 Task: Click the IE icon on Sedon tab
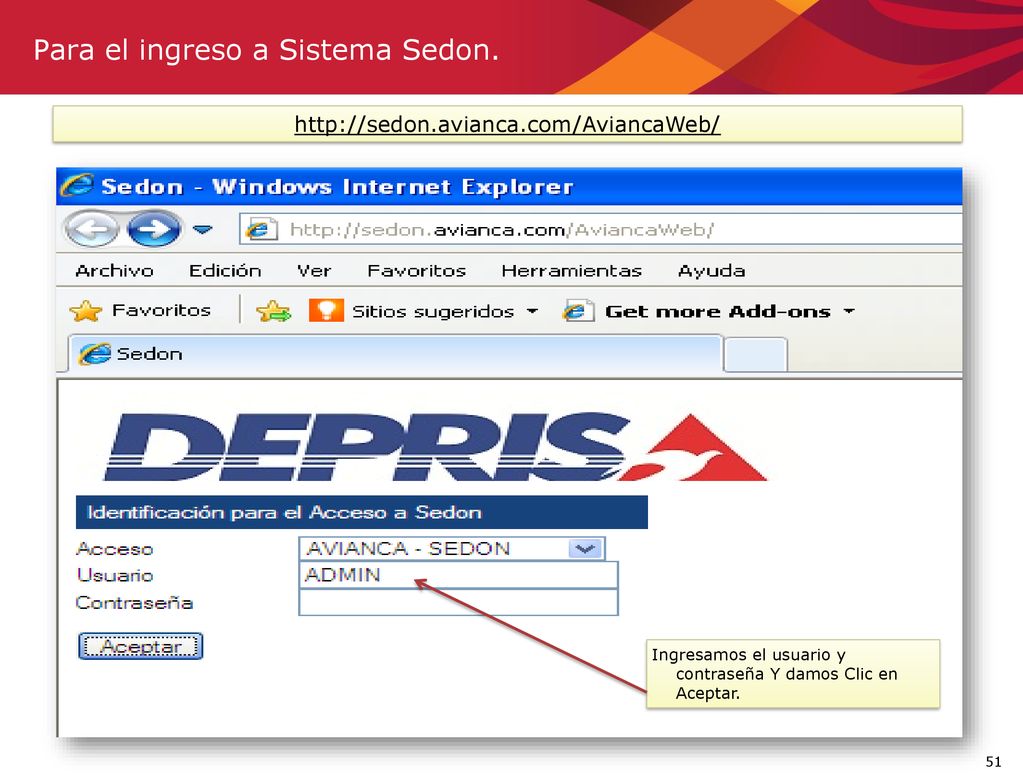point(95,354)
